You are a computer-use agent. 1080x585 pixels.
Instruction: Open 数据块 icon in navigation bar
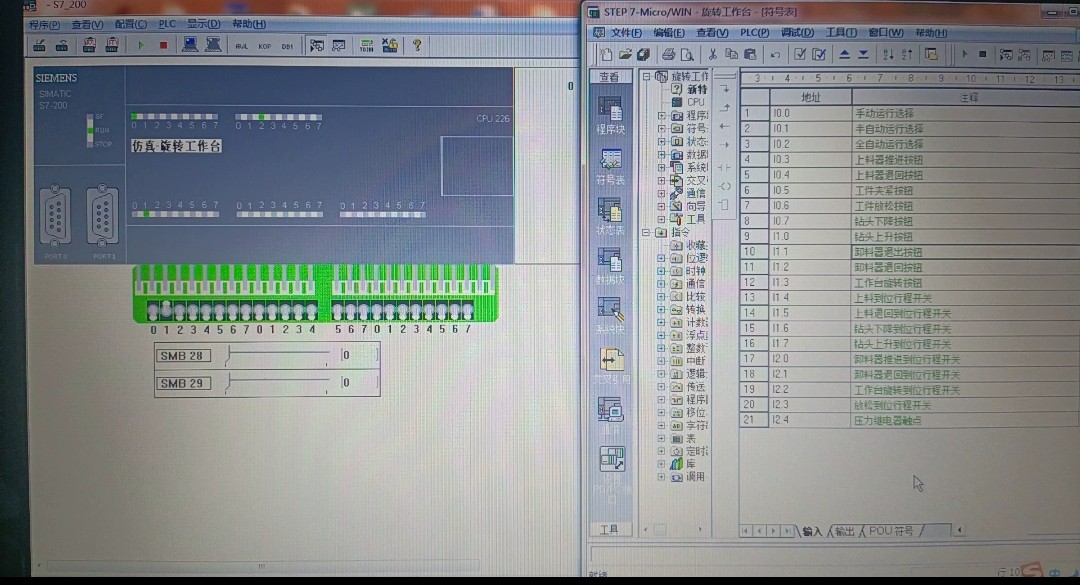coord(610,267)
